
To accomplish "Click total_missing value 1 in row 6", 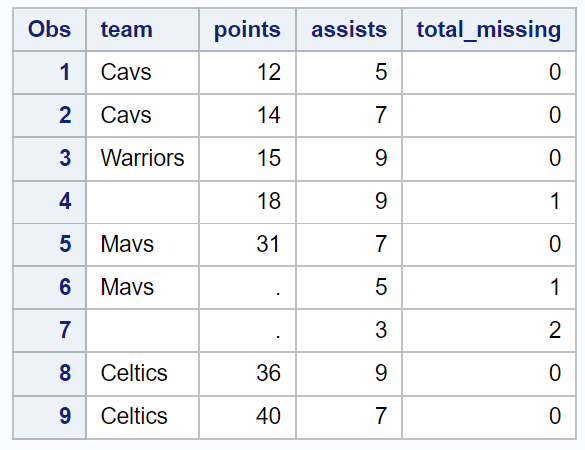I will click(489, 287).
